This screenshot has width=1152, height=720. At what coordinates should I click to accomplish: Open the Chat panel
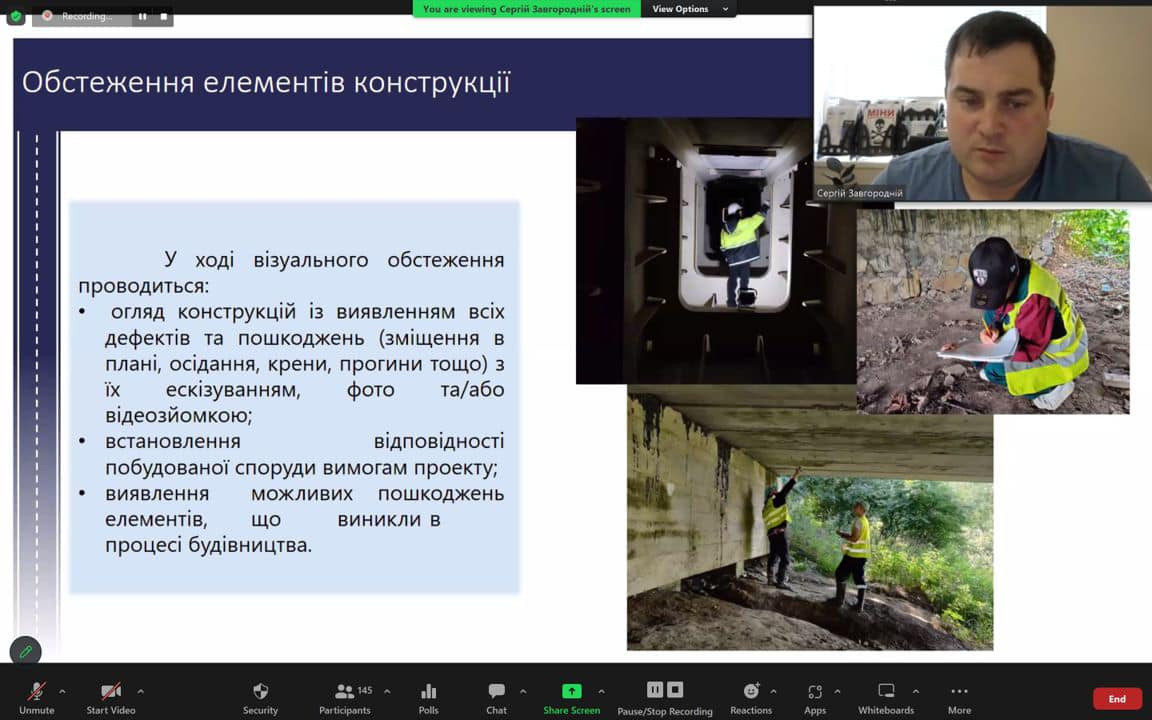click(496, 697)
